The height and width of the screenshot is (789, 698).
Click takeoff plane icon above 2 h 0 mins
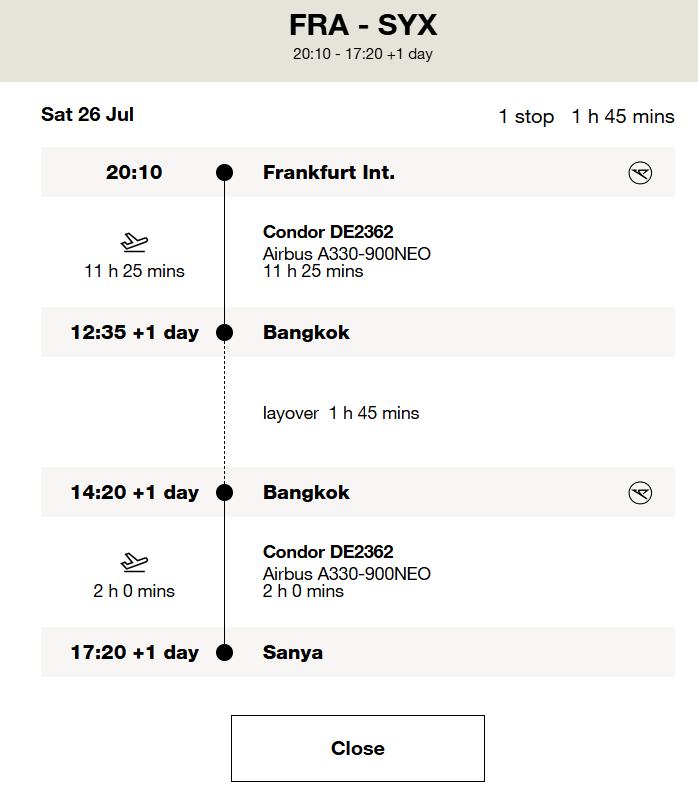pos(134,562)
